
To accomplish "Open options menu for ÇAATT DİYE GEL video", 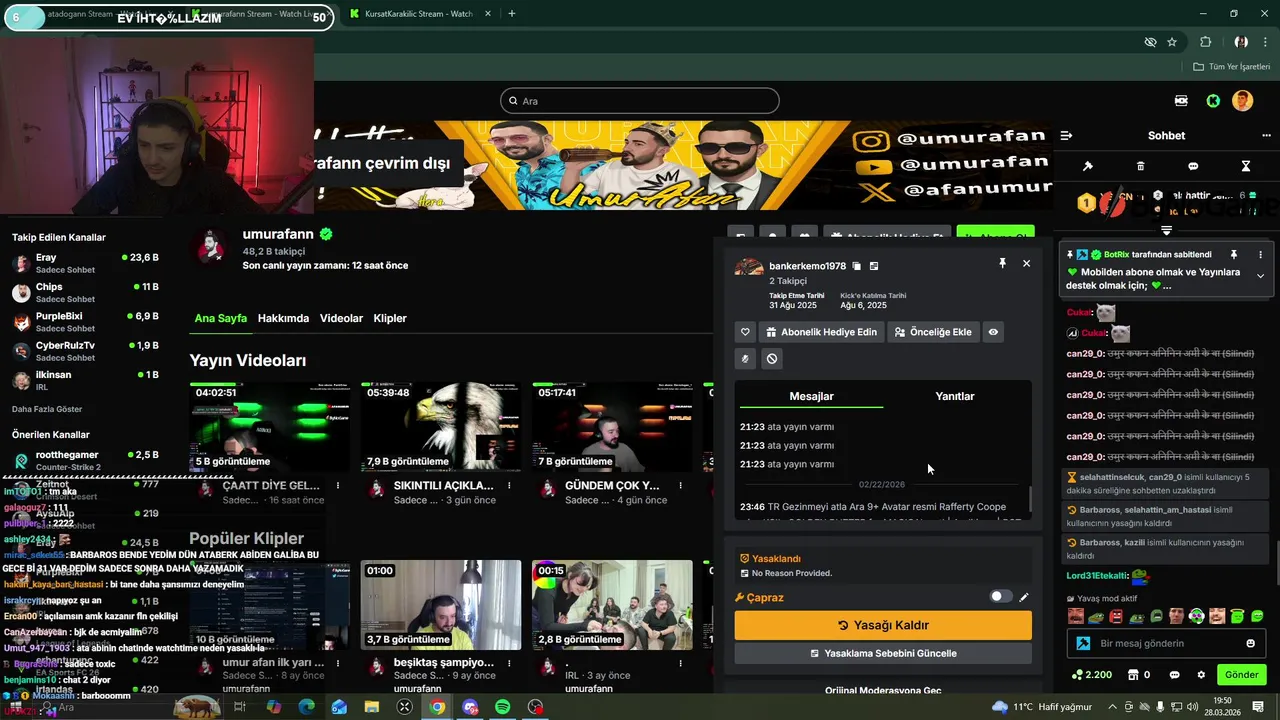I will click(338, 486).
